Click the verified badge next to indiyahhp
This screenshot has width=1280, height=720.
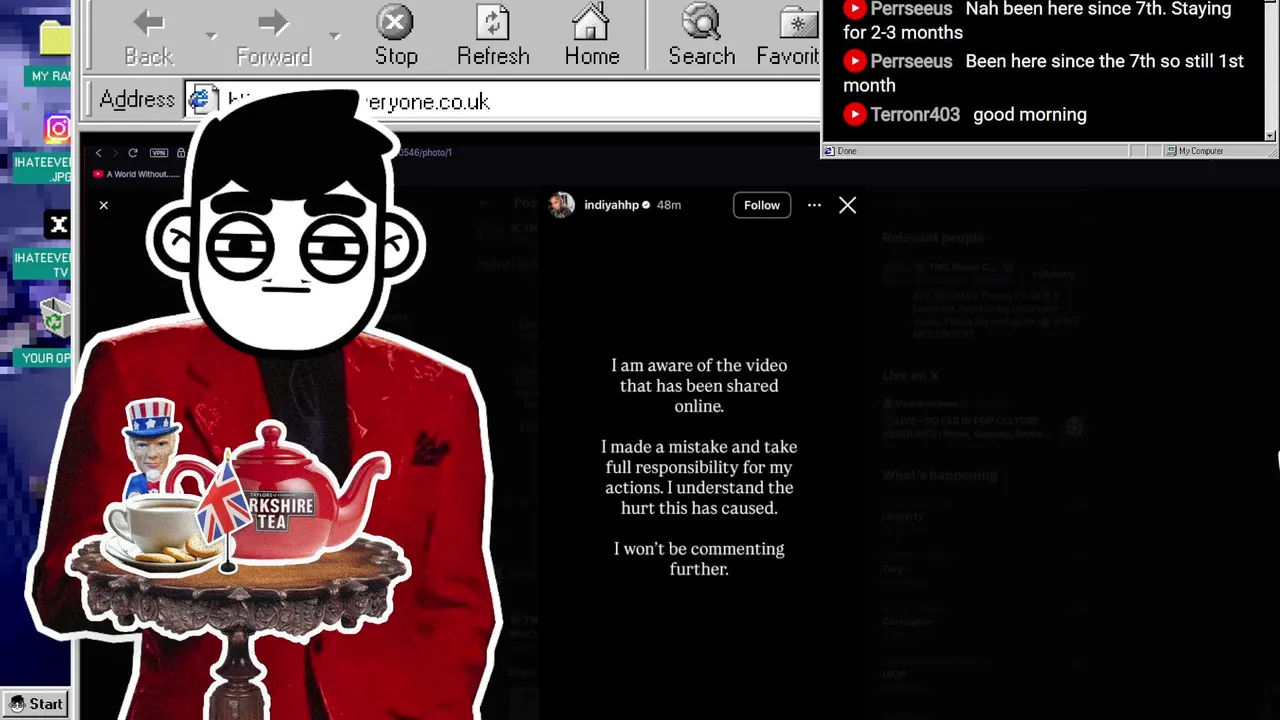pyautogui.click(x=646, y=205)
